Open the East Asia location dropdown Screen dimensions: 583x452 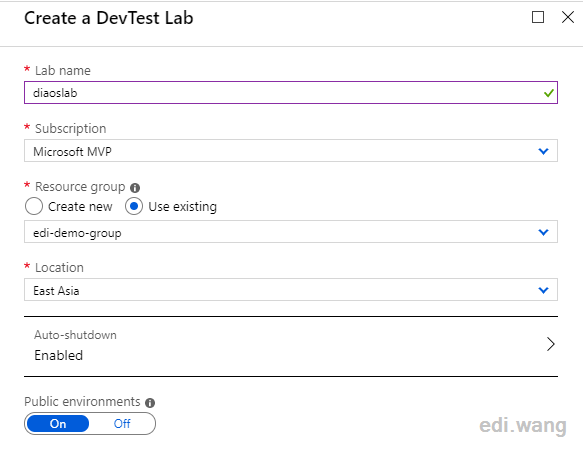click(x=291, y=290)
